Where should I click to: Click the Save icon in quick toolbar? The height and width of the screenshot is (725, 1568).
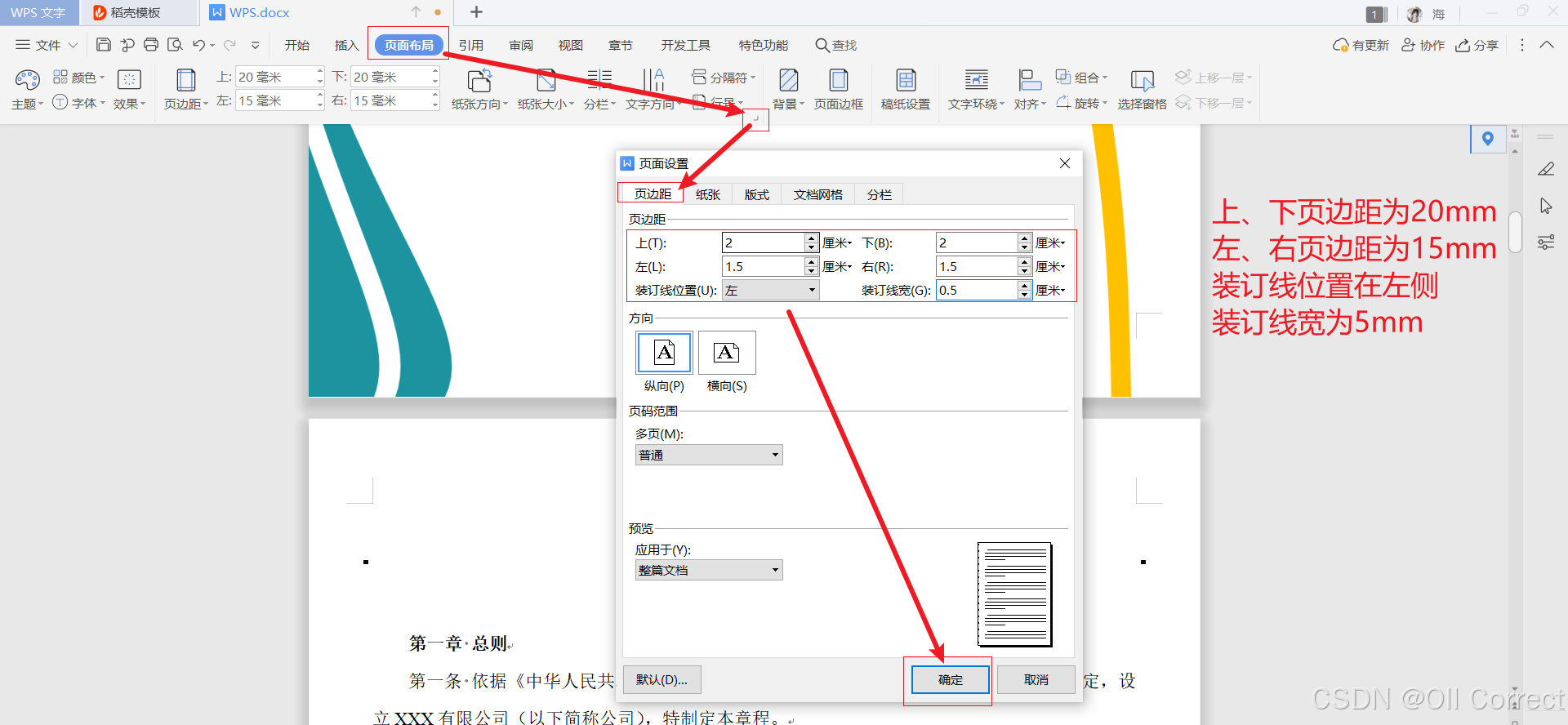tap(103, 45)
